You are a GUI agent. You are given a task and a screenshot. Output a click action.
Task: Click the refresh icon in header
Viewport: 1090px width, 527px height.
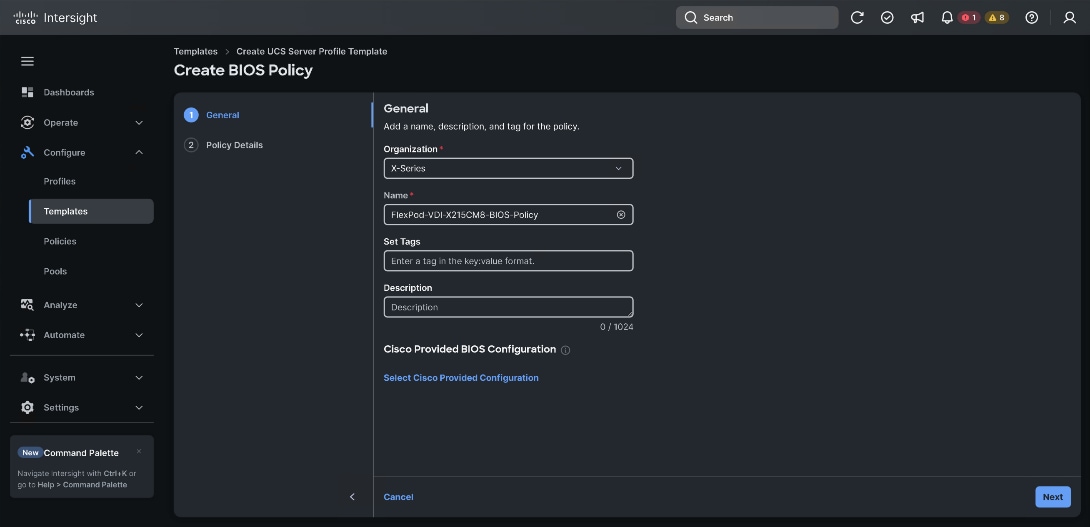[x=857, y=17]
